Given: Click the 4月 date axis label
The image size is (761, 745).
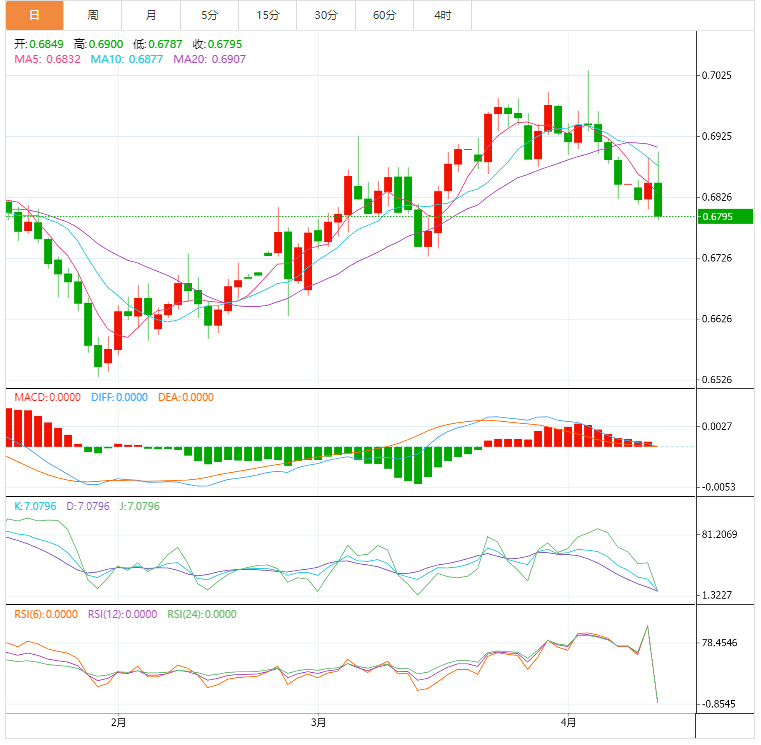Looking at the screenshot, I should pyautogui.click(x=568, y=721).
